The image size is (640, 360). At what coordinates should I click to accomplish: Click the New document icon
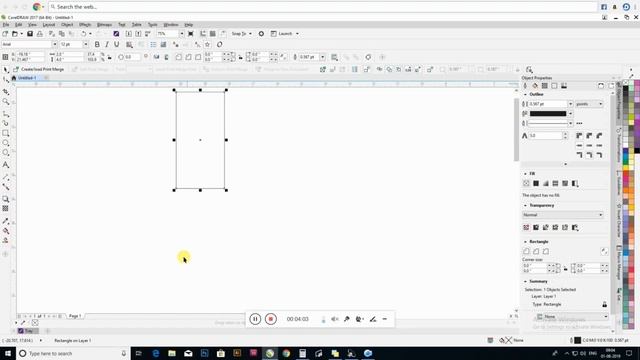5,33
